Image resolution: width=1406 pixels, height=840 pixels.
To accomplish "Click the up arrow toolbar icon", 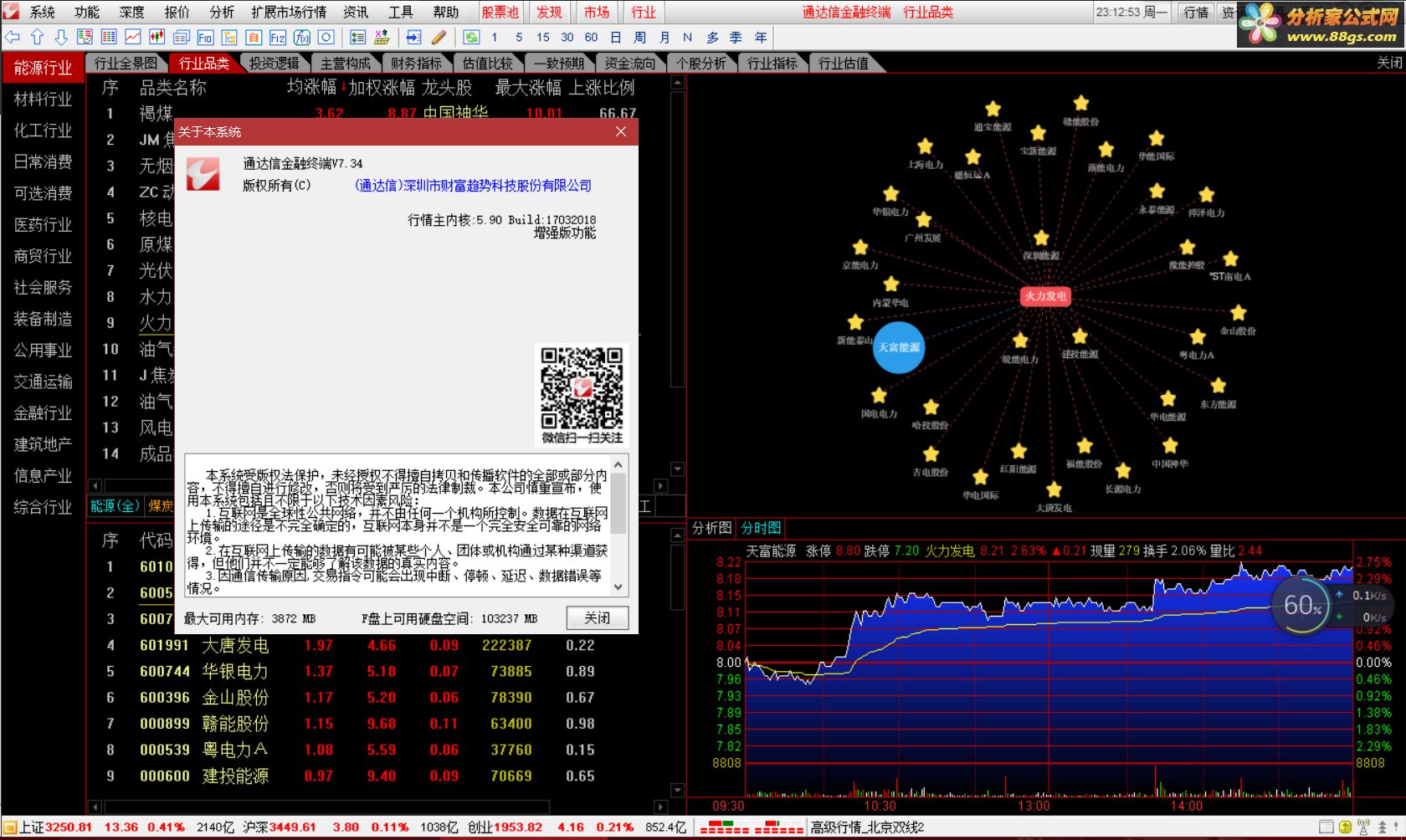I will [37, 37].
